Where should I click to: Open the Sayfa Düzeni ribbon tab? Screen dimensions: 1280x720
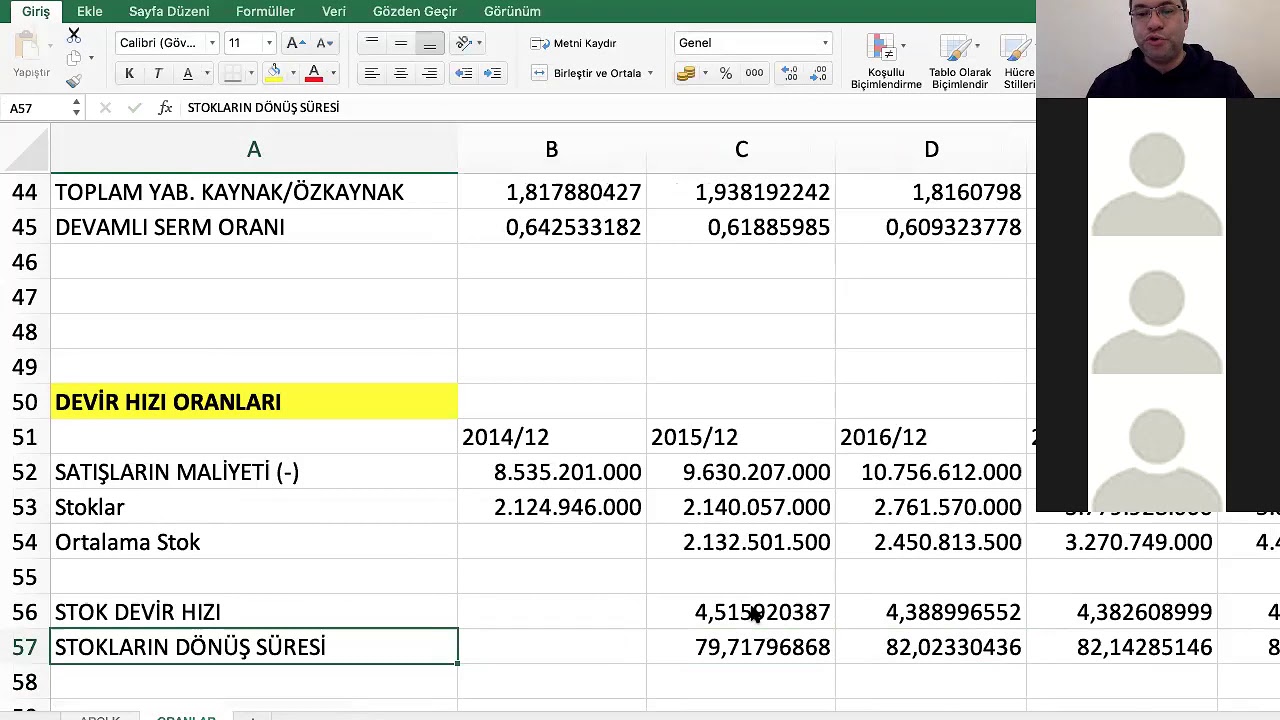(169, 11)
